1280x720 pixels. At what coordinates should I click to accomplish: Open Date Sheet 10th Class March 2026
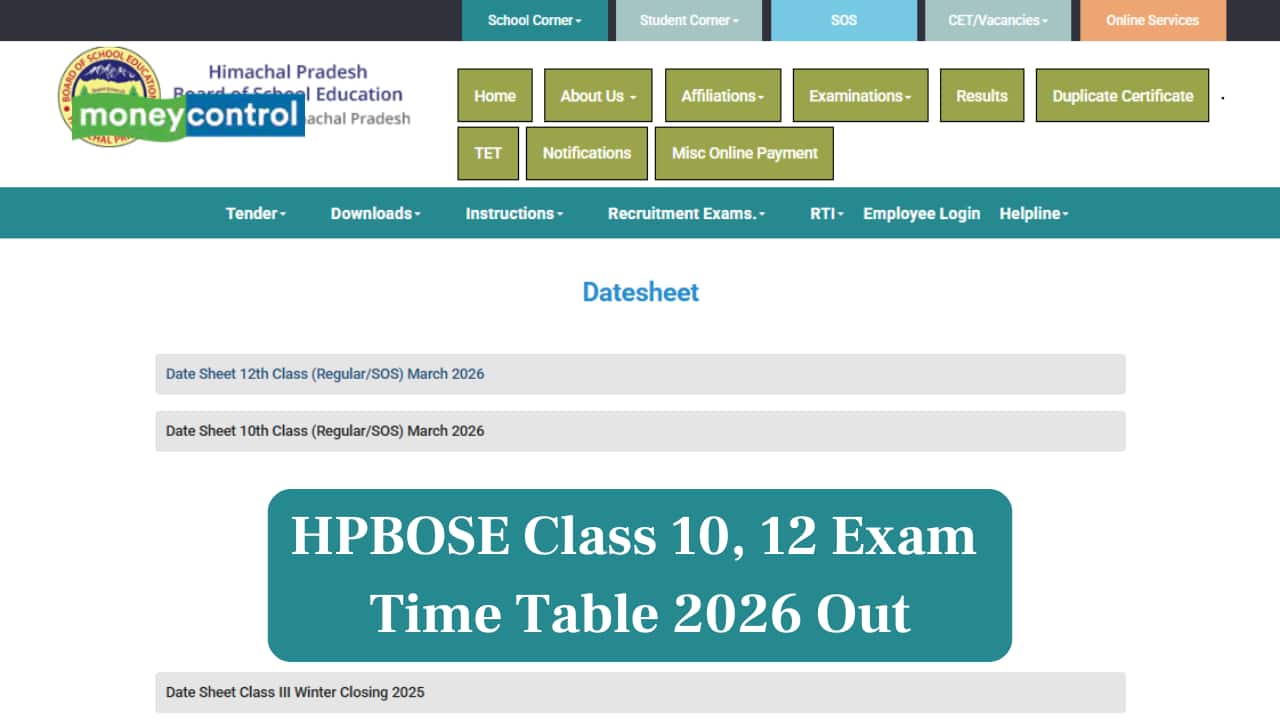click(x=640, y=431)
